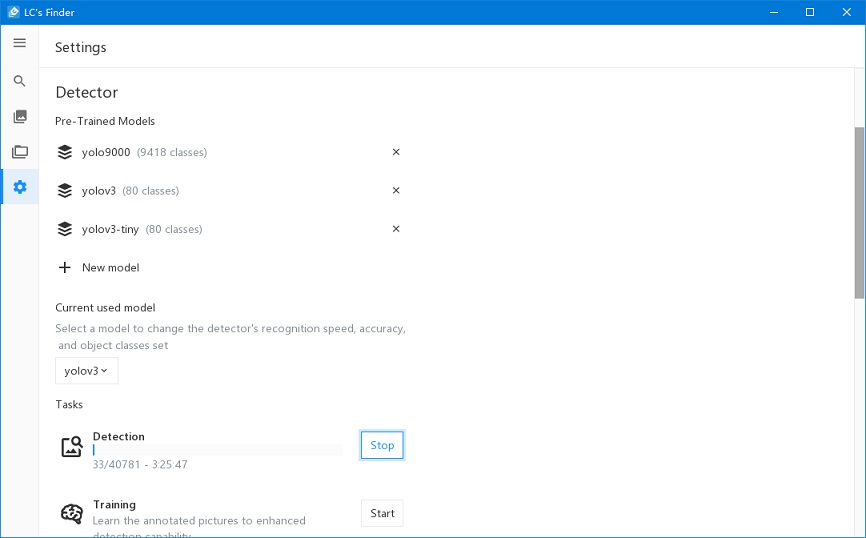Open the search view from sidebar
This screenshot has height=538, width=866.
(20, 81)
